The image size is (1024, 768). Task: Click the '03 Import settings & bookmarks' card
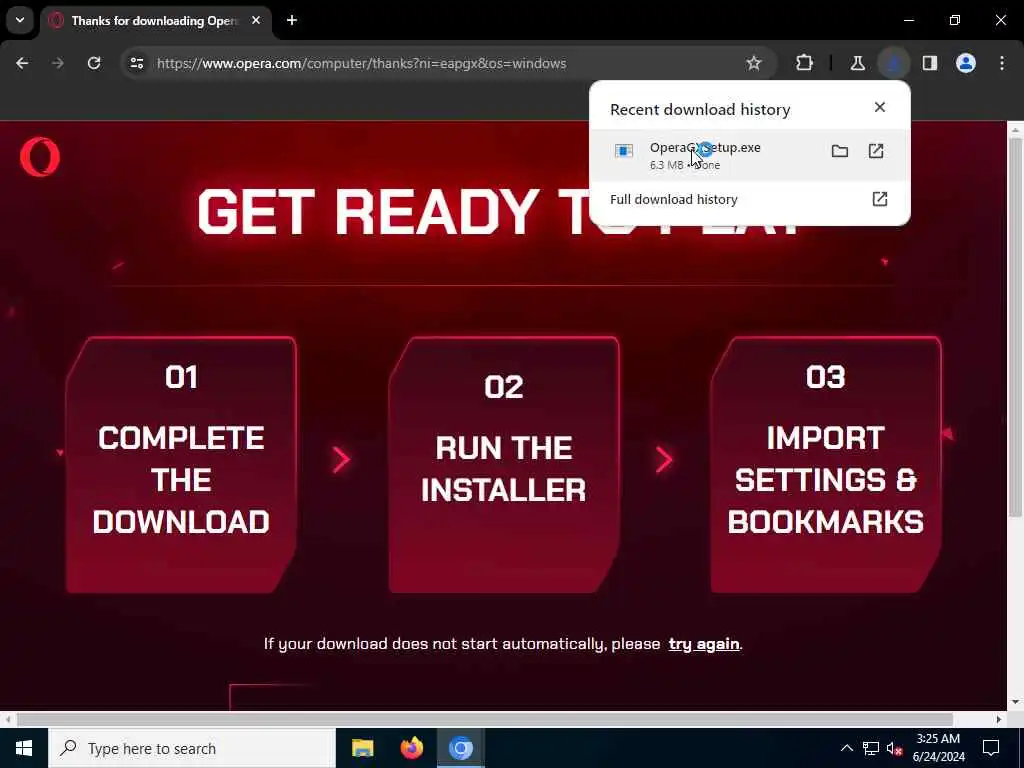click(825, 465)
